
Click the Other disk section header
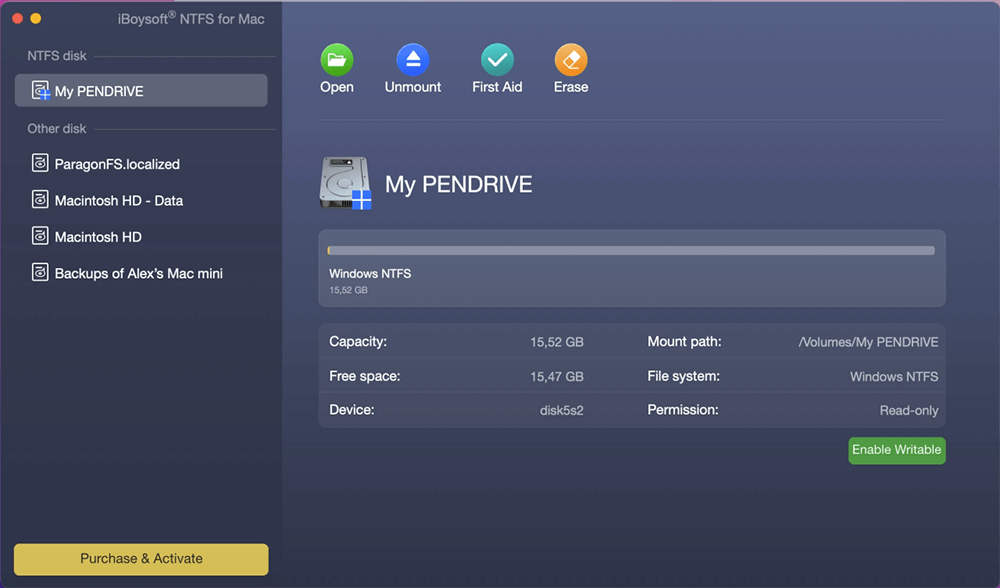click(57, 128)
